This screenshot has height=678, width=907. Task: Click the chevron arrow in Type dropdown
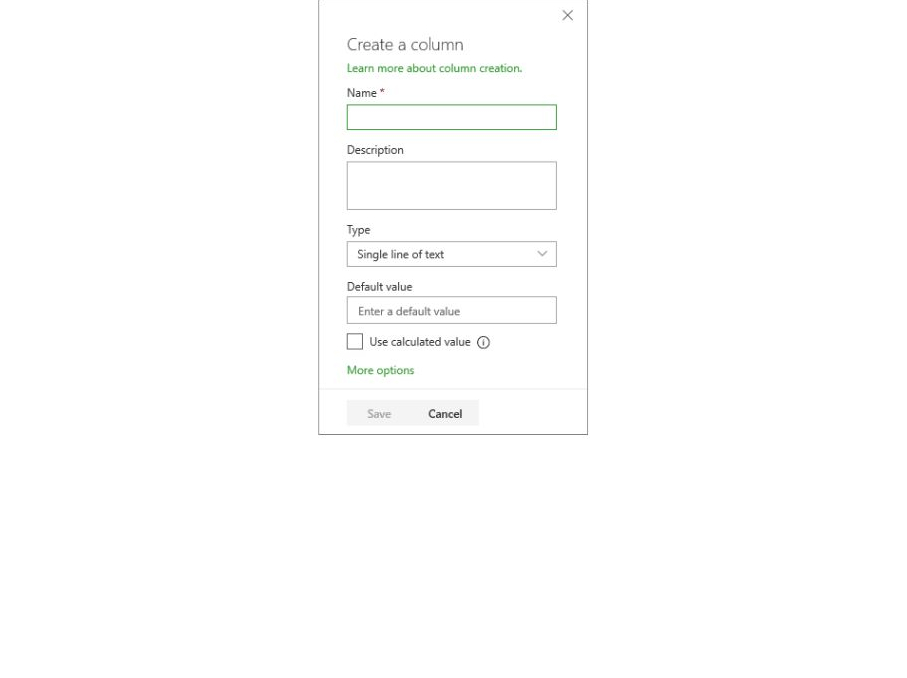pos(542,254)
